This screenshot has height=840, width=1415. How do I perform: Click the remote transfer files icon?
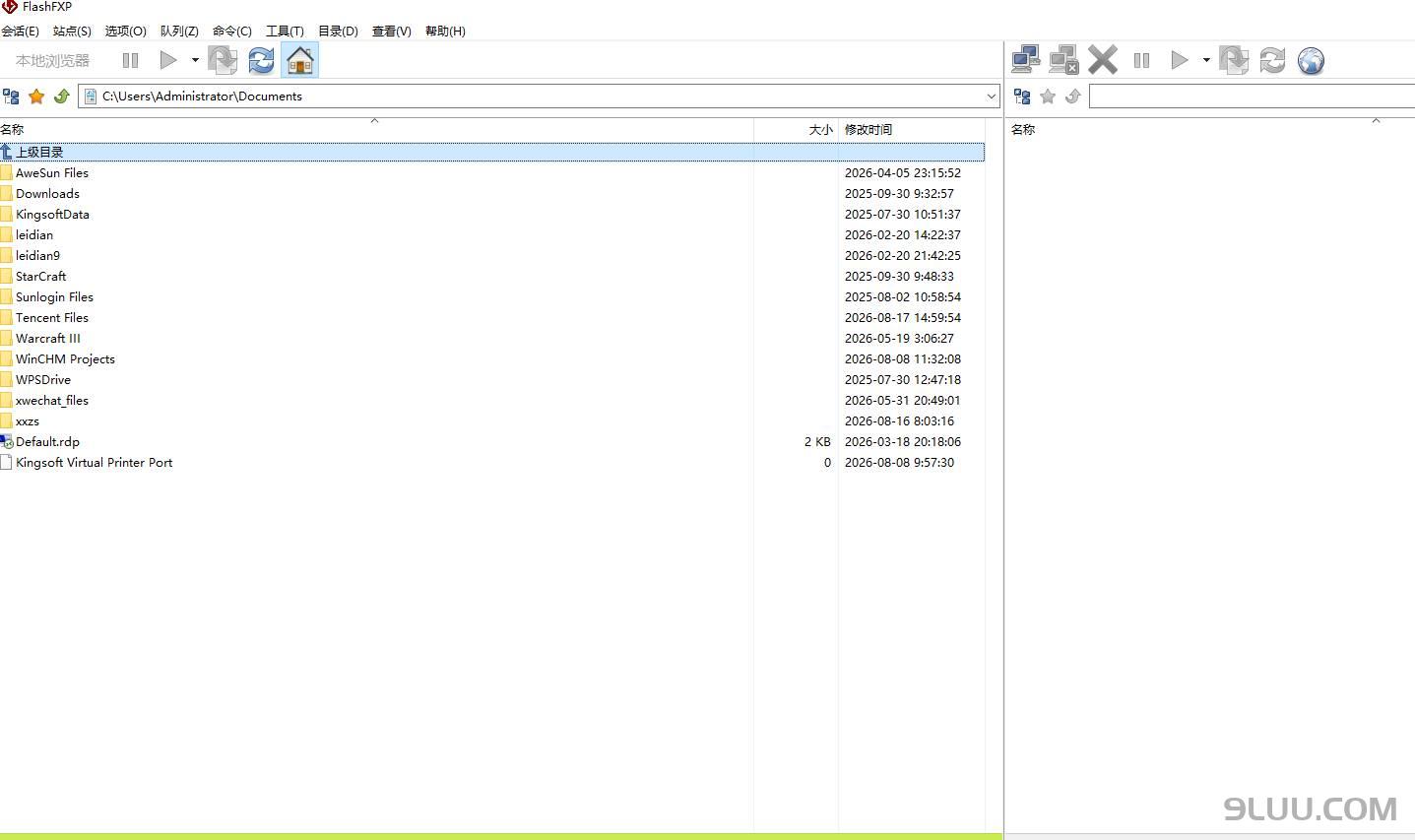(x=1234, y=61)
